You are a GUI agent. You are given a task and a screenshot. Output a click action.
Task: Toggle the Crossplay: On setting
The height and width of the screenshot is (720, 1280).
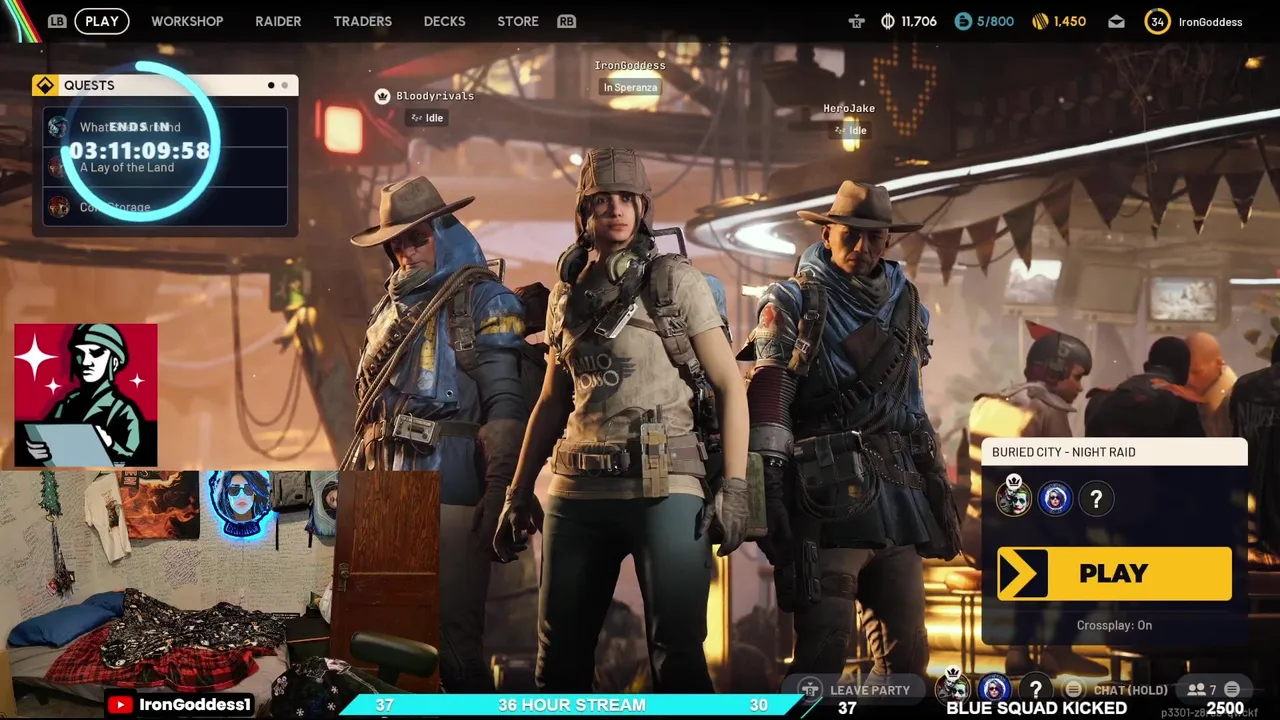point(1114,625)
